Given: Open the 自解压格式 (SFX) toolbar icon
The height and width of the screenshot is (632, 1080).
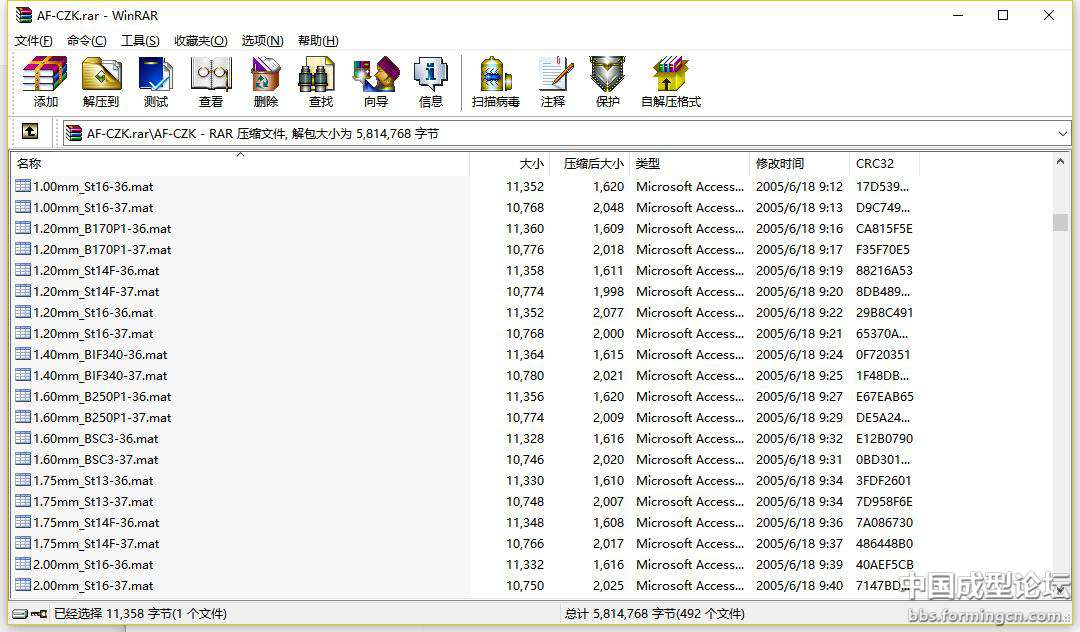Looking at the screenshot, I should click(670, 82).
